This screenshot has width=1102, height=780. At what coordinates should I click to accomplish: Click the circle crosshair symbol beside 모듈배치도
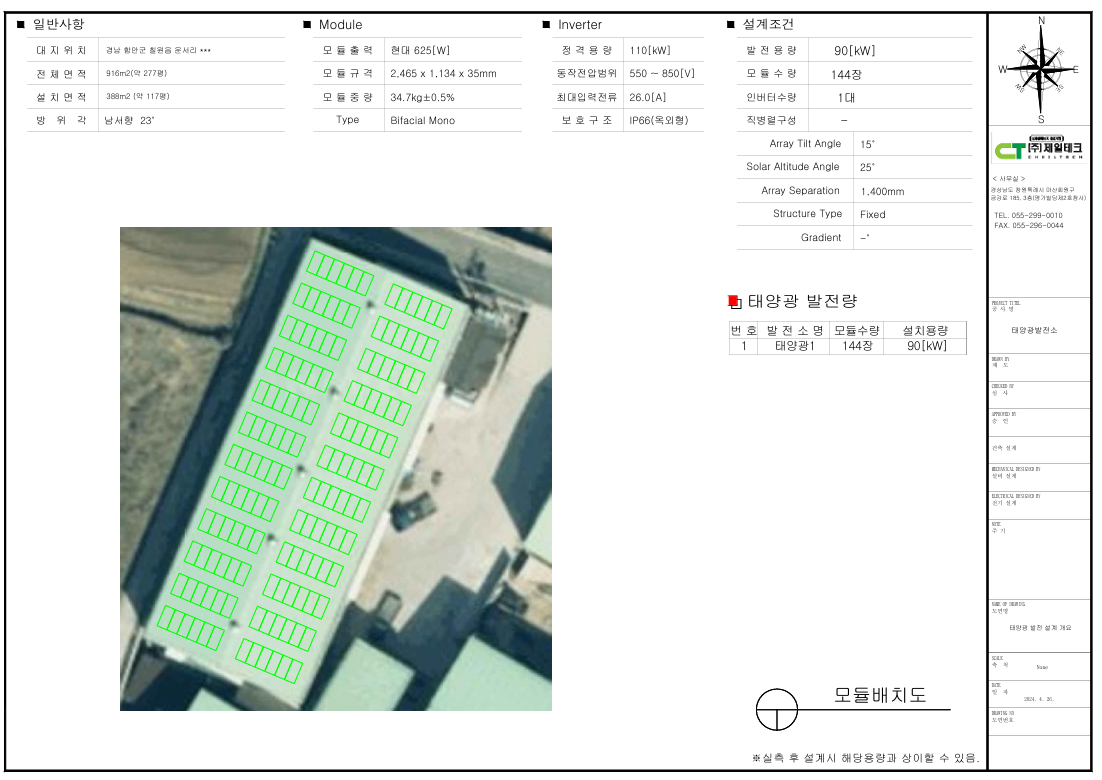click(777, 711)
